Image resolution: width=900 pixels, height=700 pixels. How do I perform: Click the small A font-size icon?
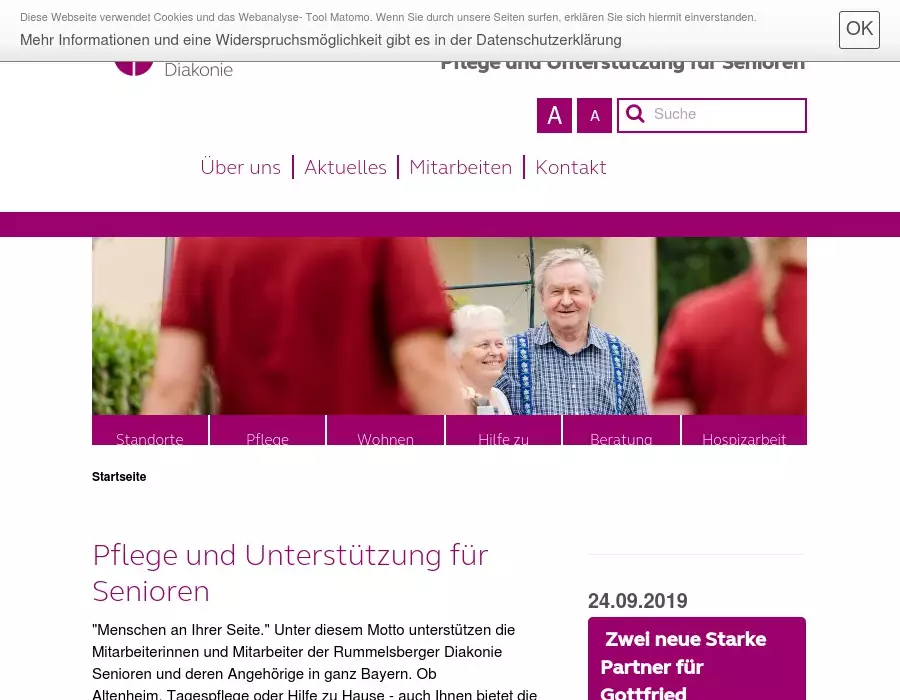click(594, 115)
